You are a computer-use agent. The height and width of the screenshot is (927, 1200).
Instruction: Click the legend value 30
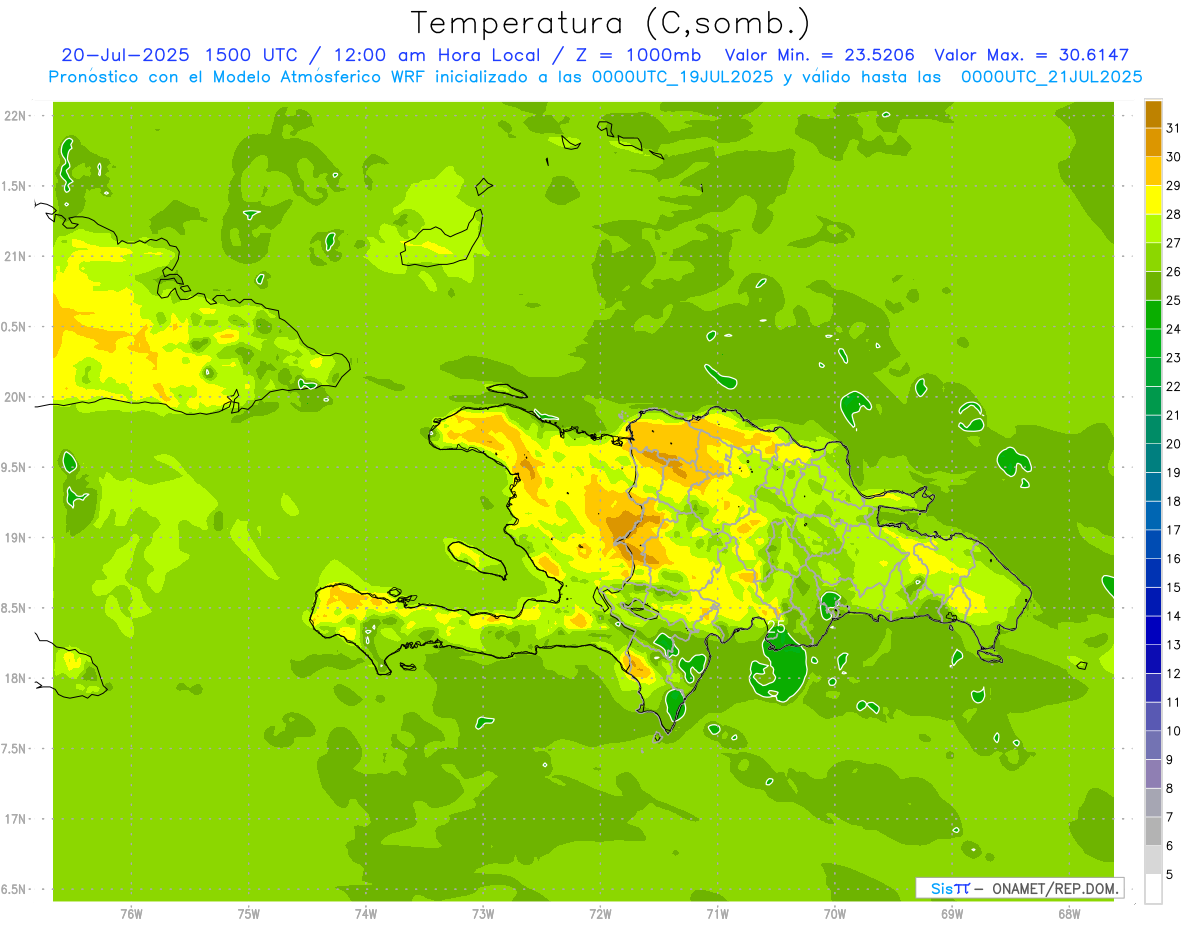pos(1174,157)
